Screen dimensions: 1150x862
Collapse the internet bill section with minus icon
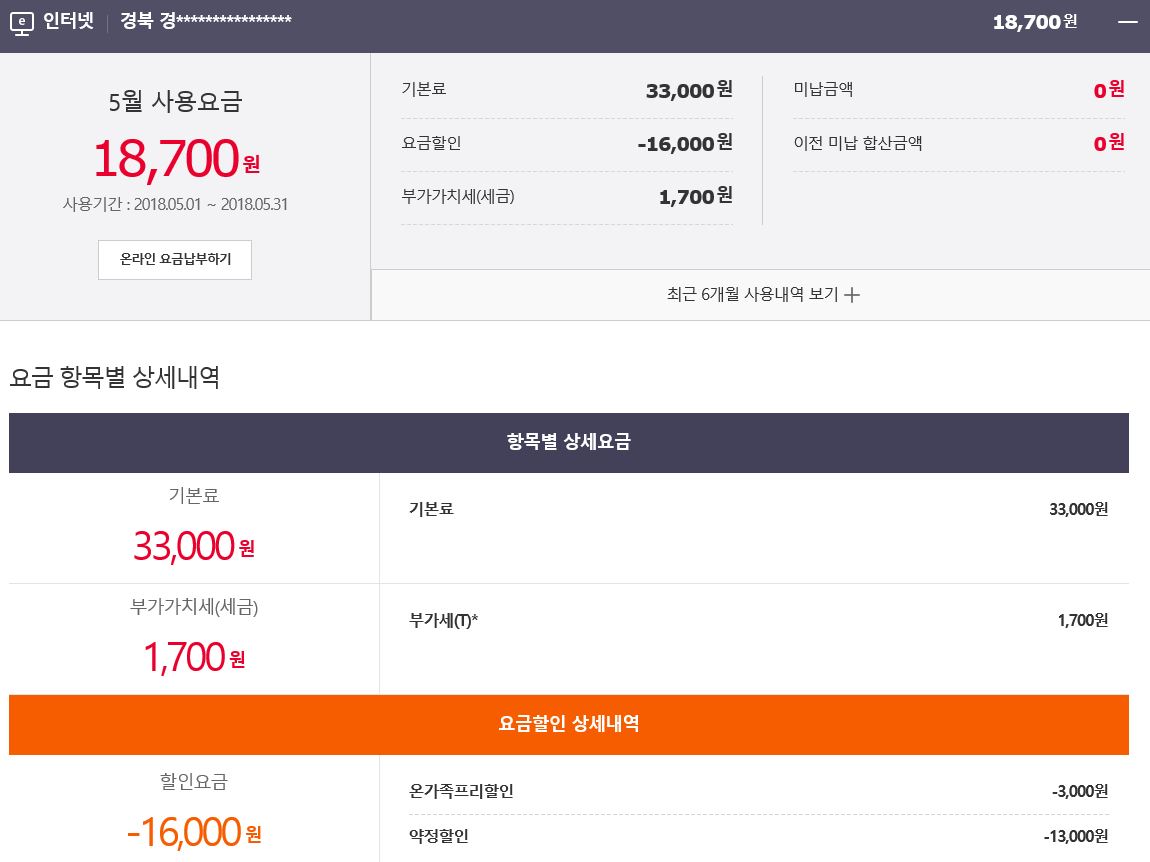pyautogui.click(x=1127, y=22)
